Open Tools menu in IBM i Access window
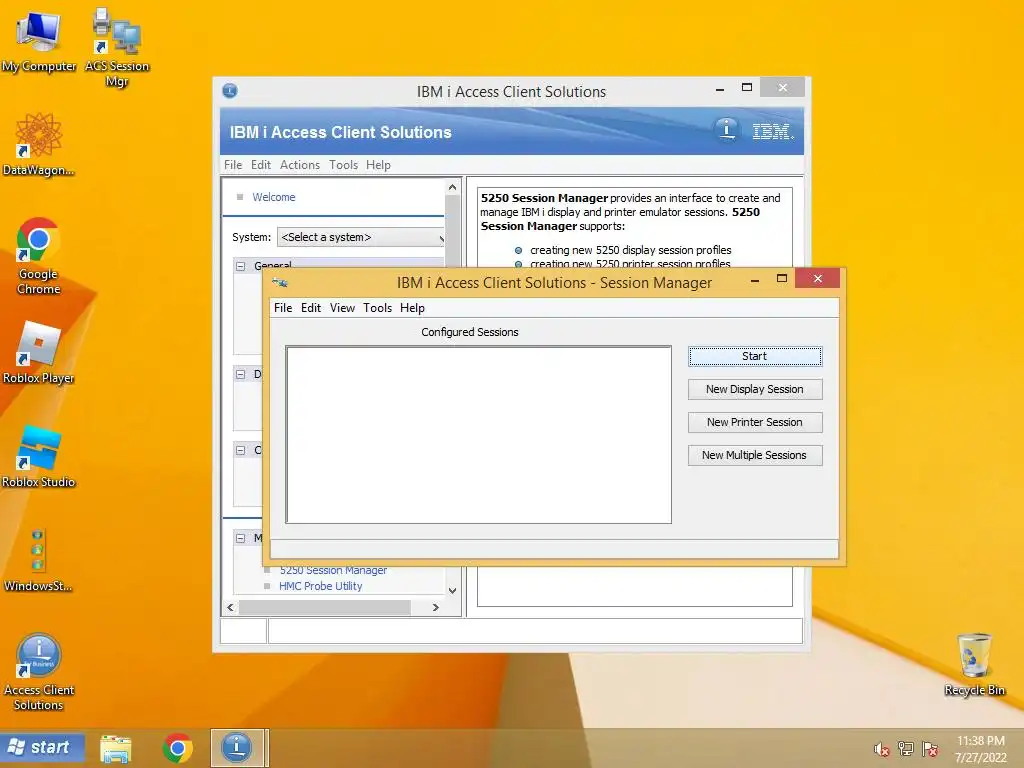 pos(344,165)
